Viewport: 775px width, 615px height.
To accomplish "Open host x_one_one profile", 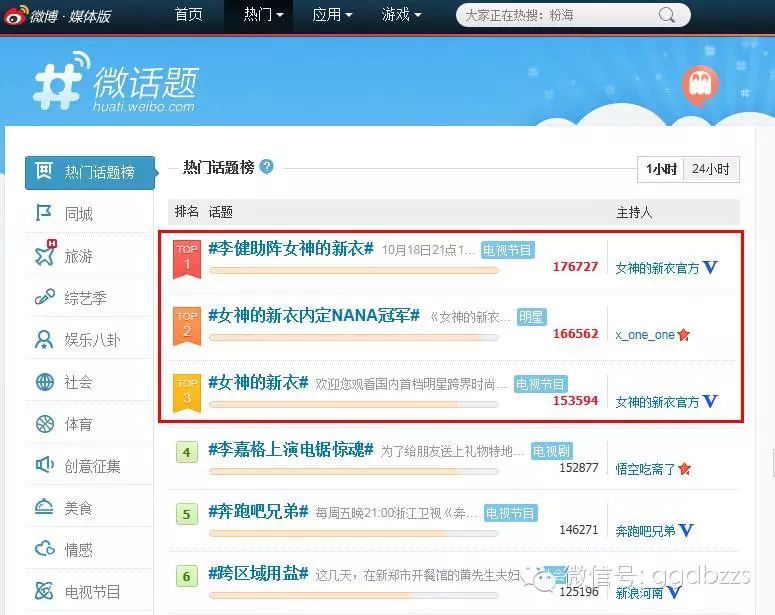I will click(x=645, y=335).
